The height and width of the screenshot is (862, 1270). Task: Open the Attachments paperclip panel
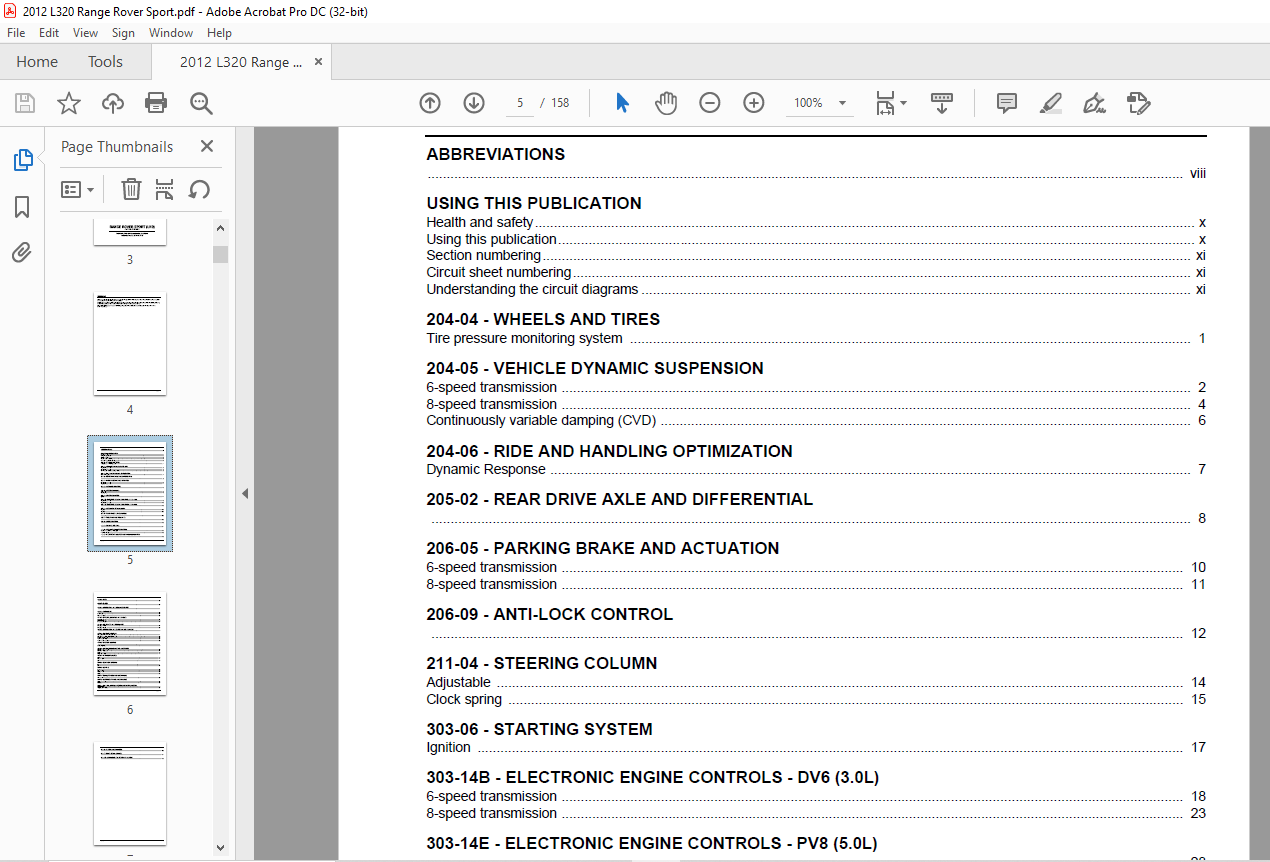22,253
